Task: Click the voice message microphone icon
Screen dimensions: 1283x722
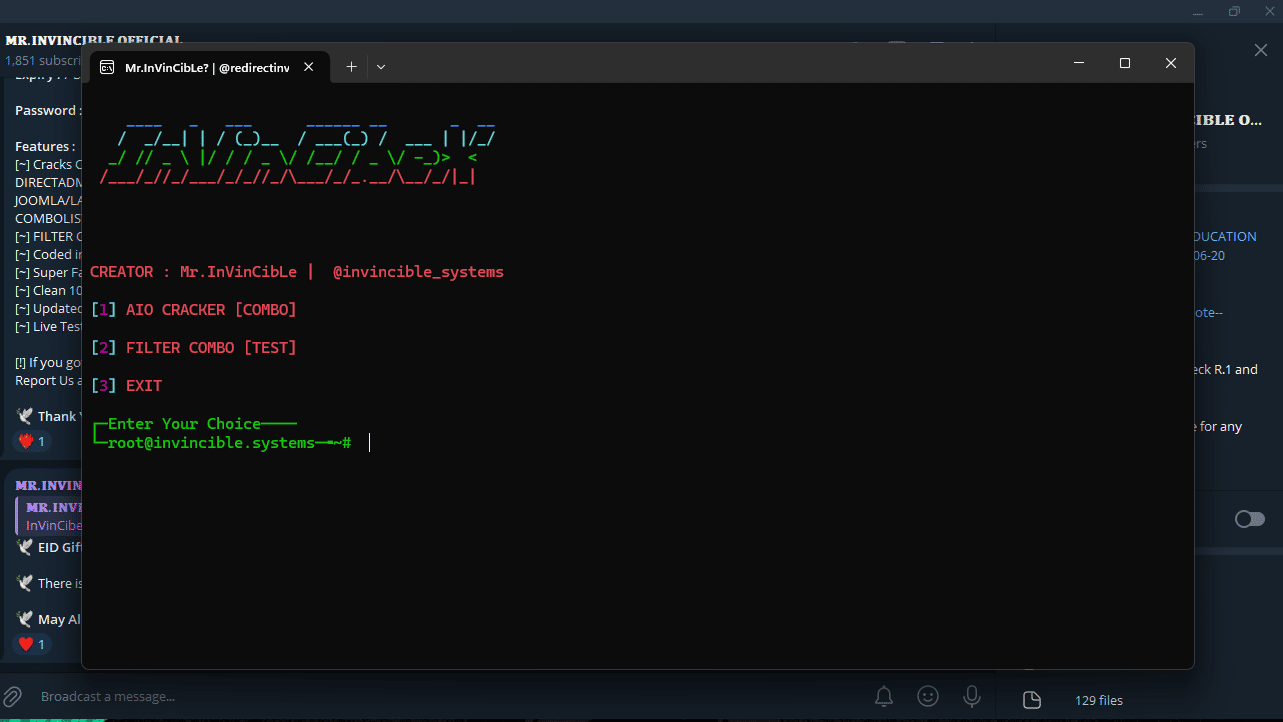Action: [971, 696]
